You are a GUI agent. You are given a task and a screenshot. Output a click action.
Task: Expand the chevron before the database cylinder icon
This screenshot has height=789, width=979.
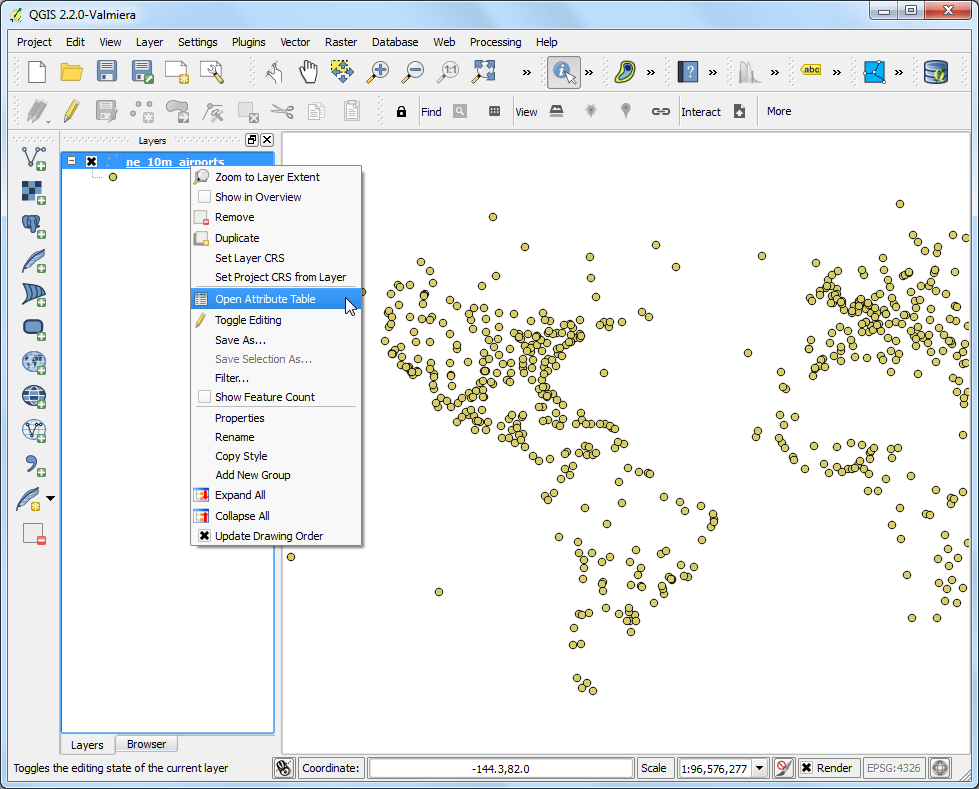coord(898,72)
